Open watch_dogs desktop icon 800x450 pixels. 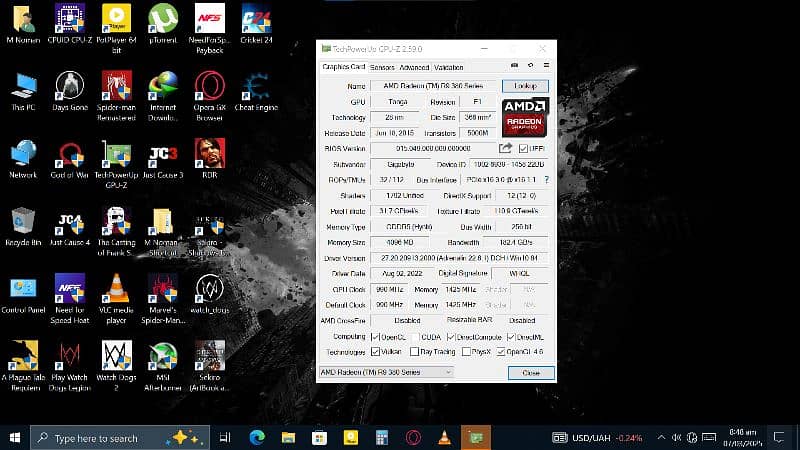209,294
